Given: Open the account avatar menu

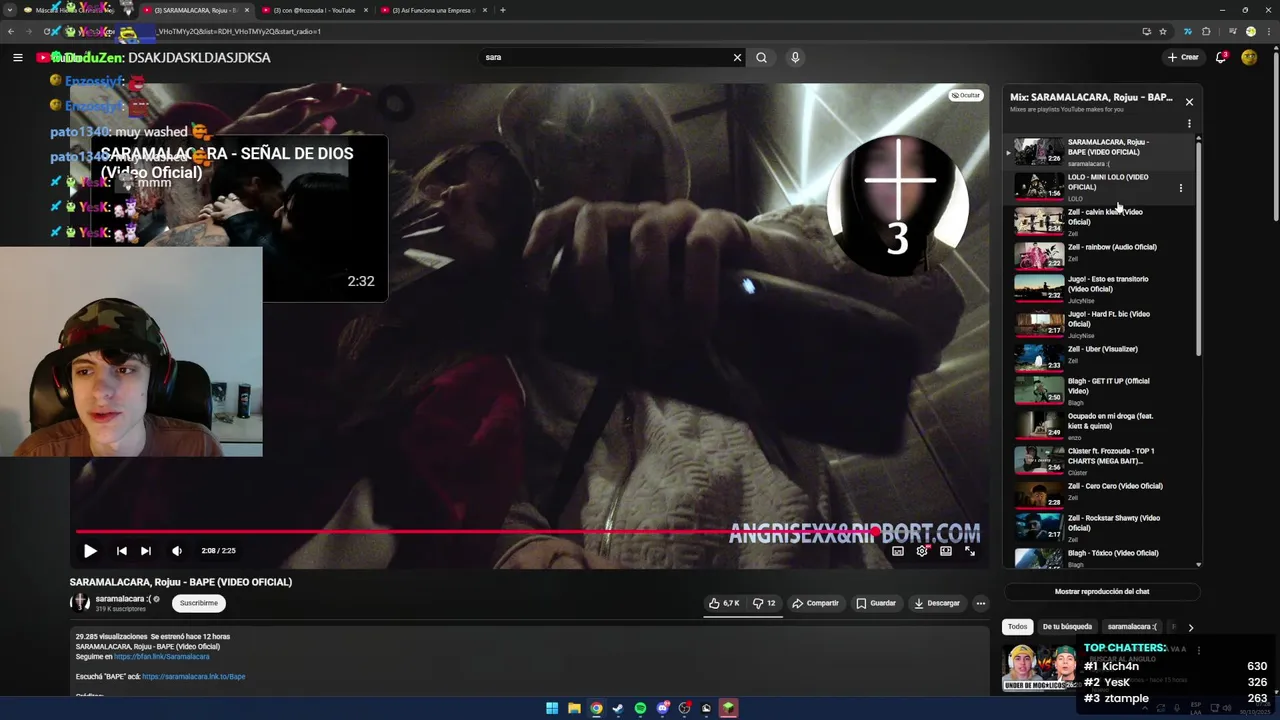Looking at the screenshot, I should [1249, 57].
